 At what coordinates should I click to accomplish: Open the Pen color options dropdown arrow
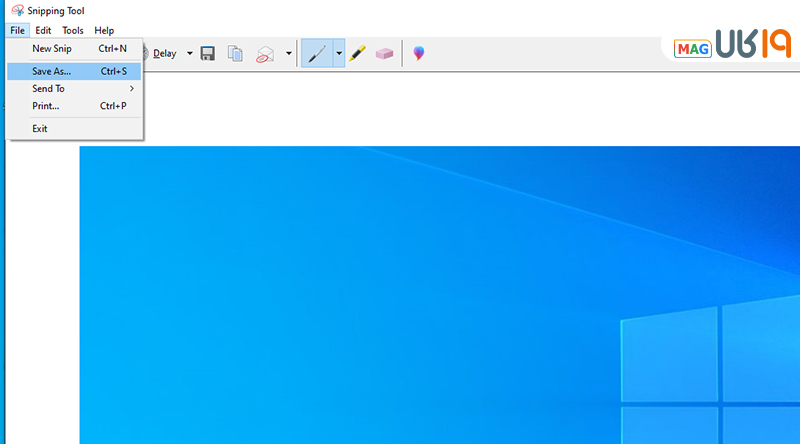pyautogui.click(x=339, y=54)
